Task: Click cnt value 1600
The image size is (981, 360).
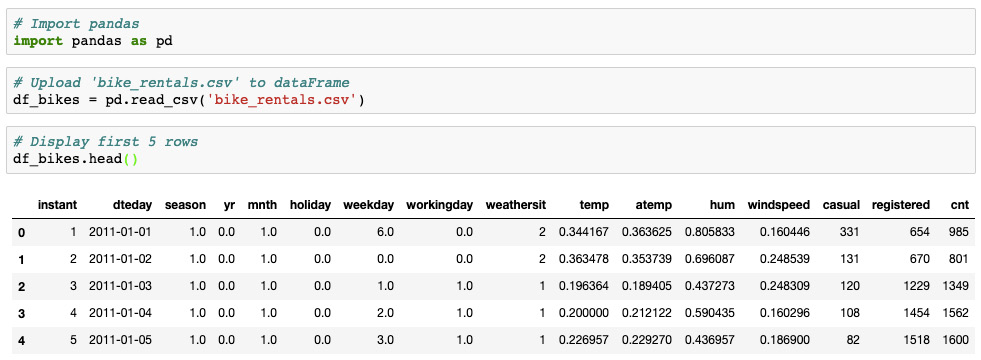Action: (956, 341)
